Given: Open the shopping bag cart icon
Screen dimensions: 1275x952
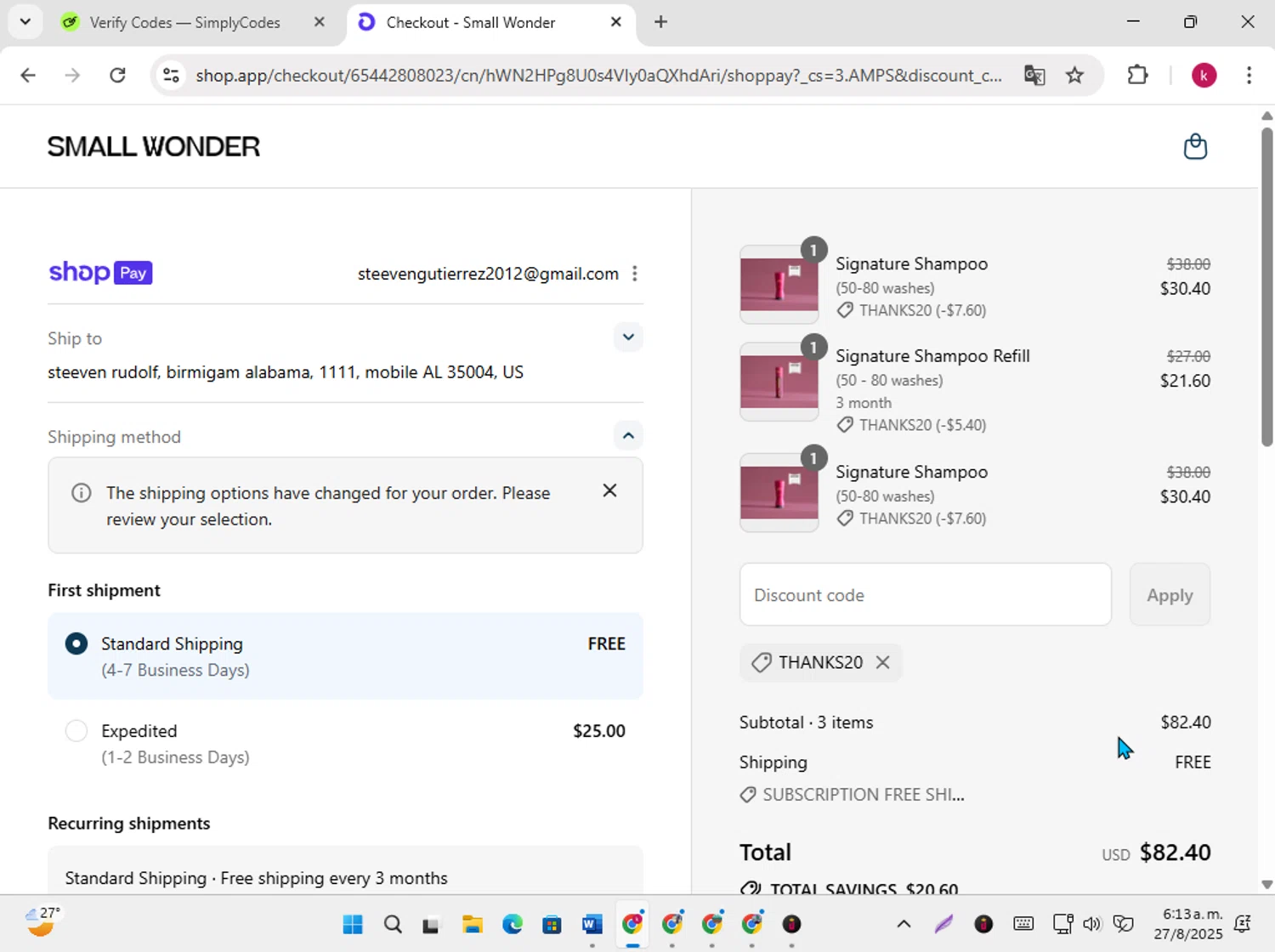Looking at the screenshot, I should click(x=1195, y=146).
